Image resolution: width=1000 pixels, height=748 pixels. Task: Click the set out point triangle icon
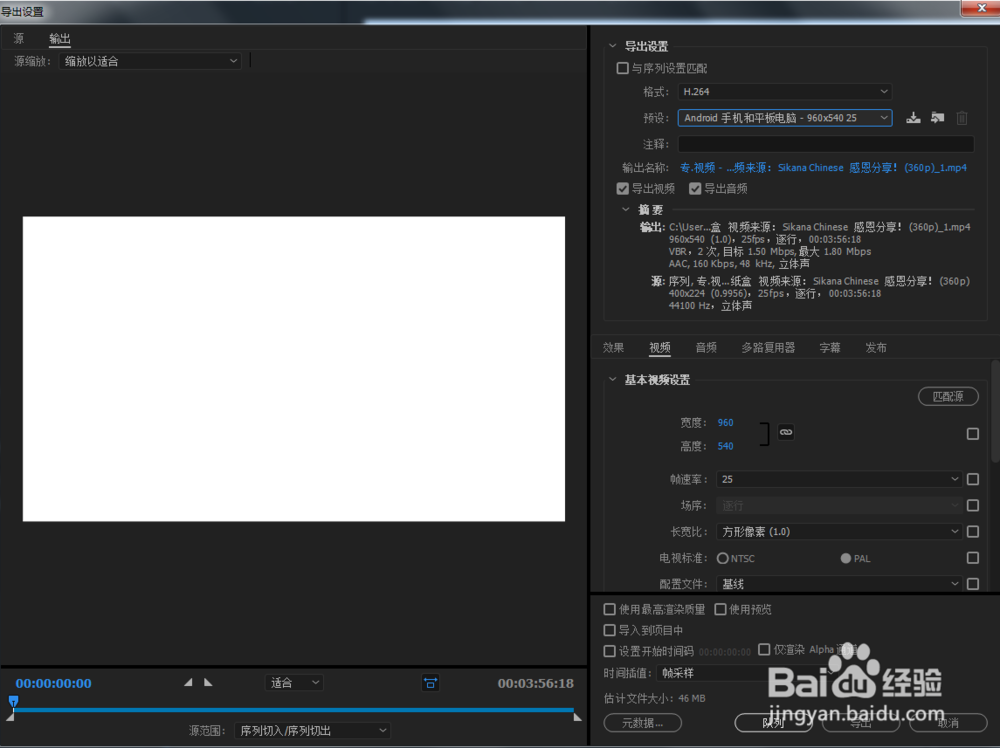tap(208, 682)
